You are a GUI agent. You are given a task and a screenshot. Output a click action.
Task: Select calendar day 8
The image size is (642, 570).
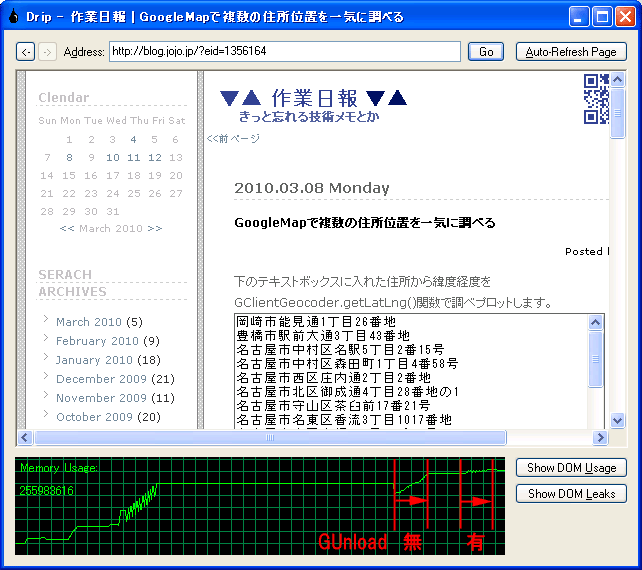[x=69, y=158]
